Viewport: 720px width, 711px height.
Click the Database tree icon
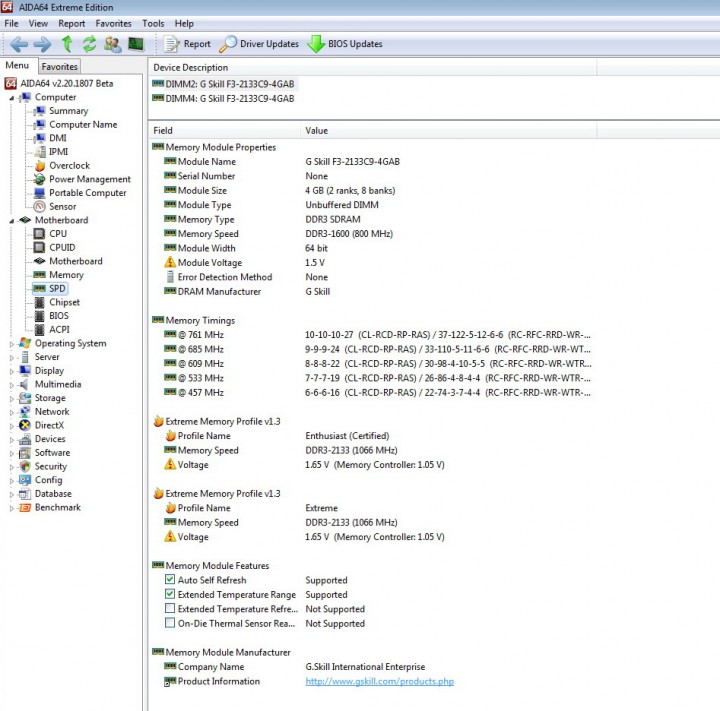point(25,494)
